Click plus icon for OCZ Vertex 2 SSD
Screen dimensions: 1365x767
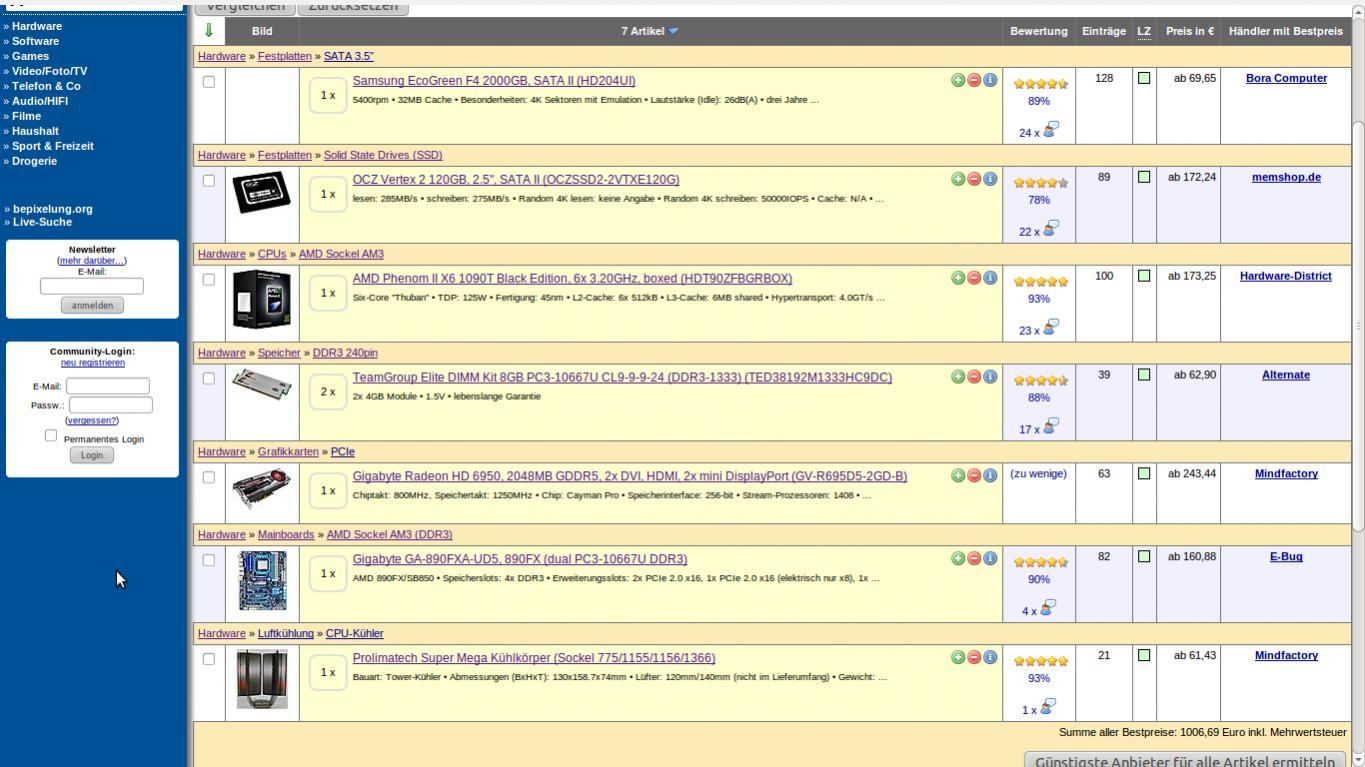click(958, 179)
